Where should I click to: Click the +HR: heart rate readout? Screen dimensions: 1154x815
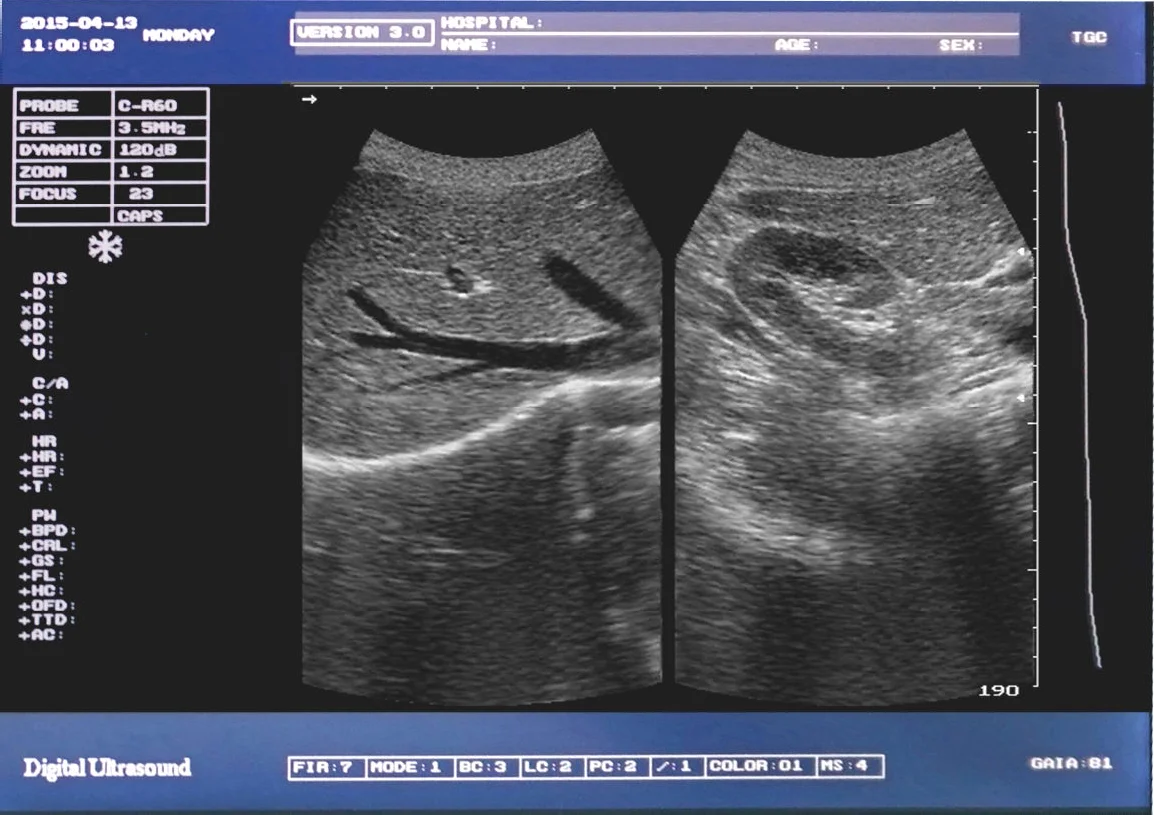click(43, 456)
